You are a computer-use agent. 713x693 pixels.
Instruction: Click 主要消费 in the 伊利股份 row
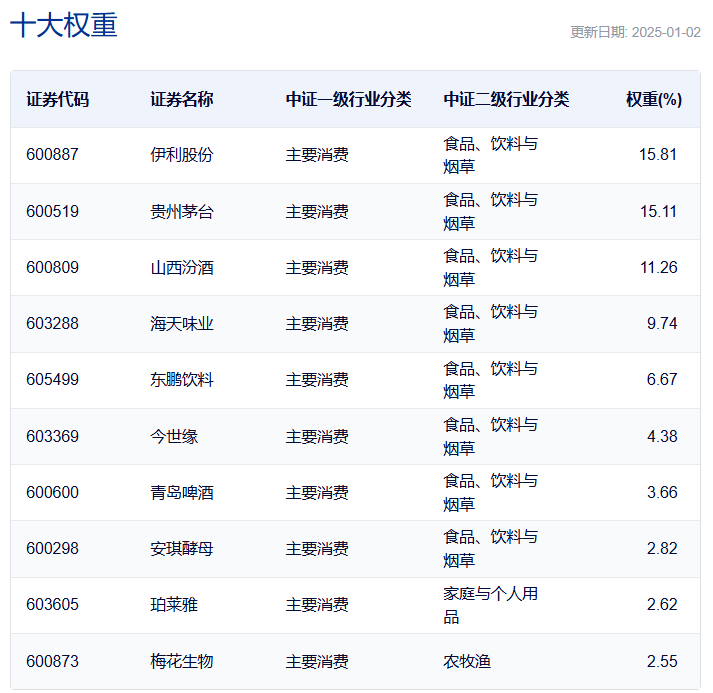tap(317, 155)
